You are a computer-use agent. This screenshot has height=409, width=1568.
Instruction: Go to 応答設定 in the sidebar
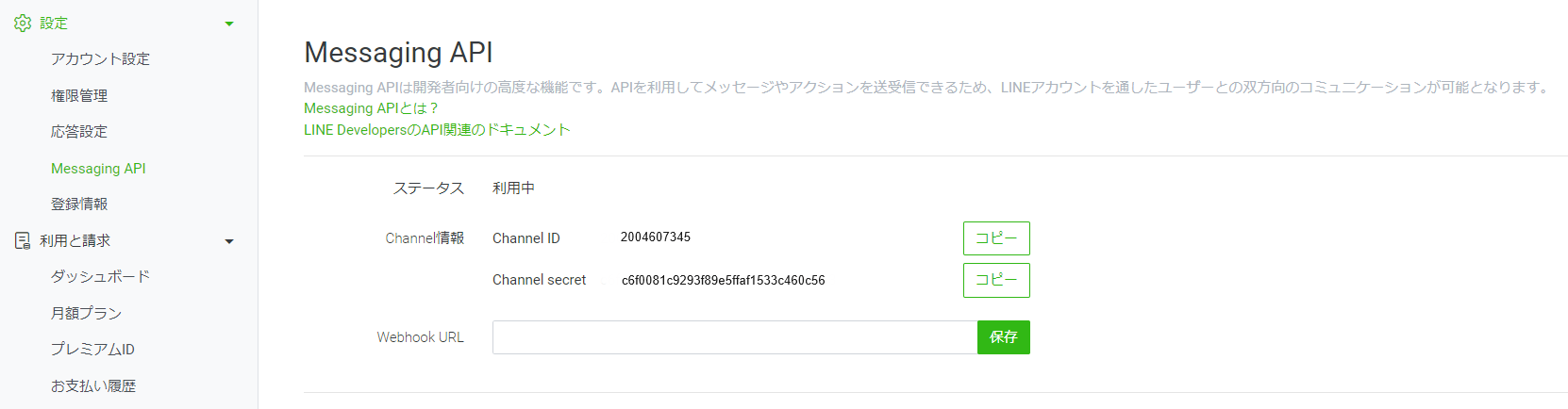79,131
